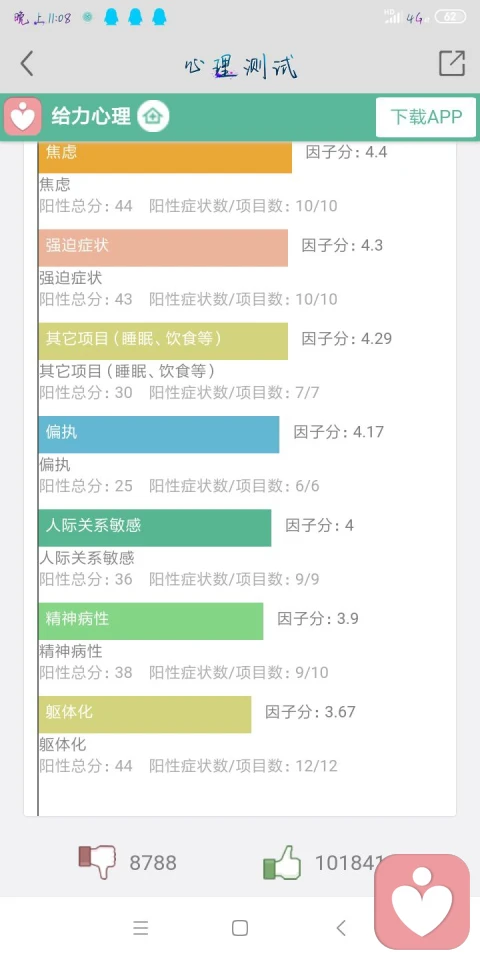Tap the thumbs down icon
The height and width of the screenshot is (960, 480).
coord(97,862)
